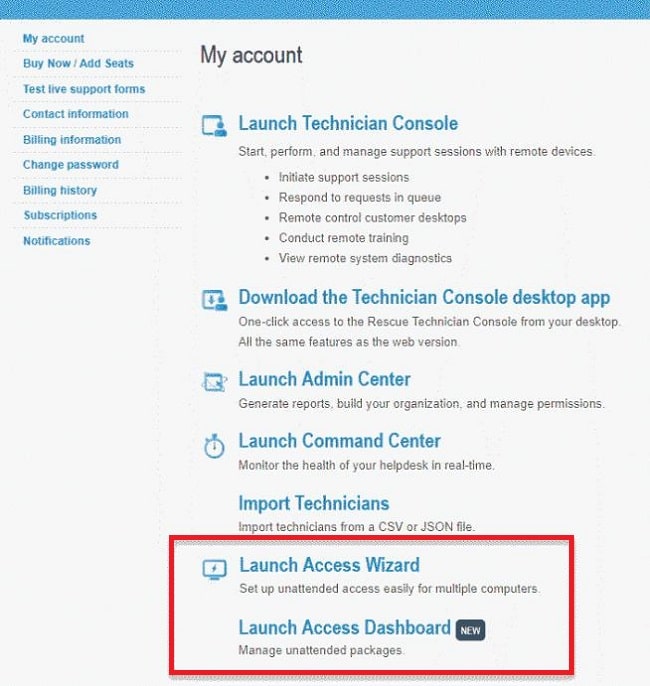
Task: Click 'View remote system diagnostics' text
Action: click(365, 258)
